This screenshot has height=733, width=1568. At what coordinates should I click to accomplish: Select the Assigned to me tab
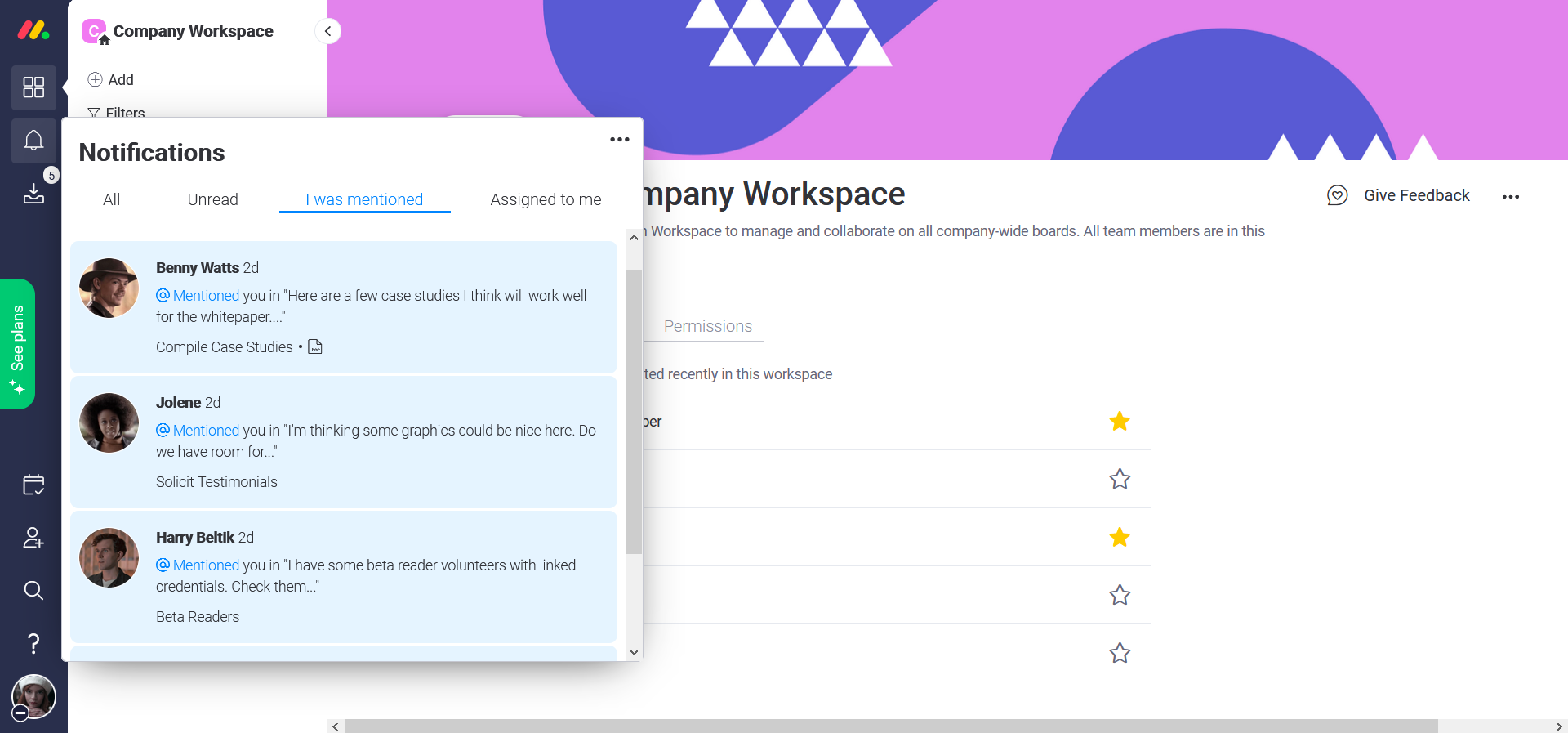click(546, 199)
